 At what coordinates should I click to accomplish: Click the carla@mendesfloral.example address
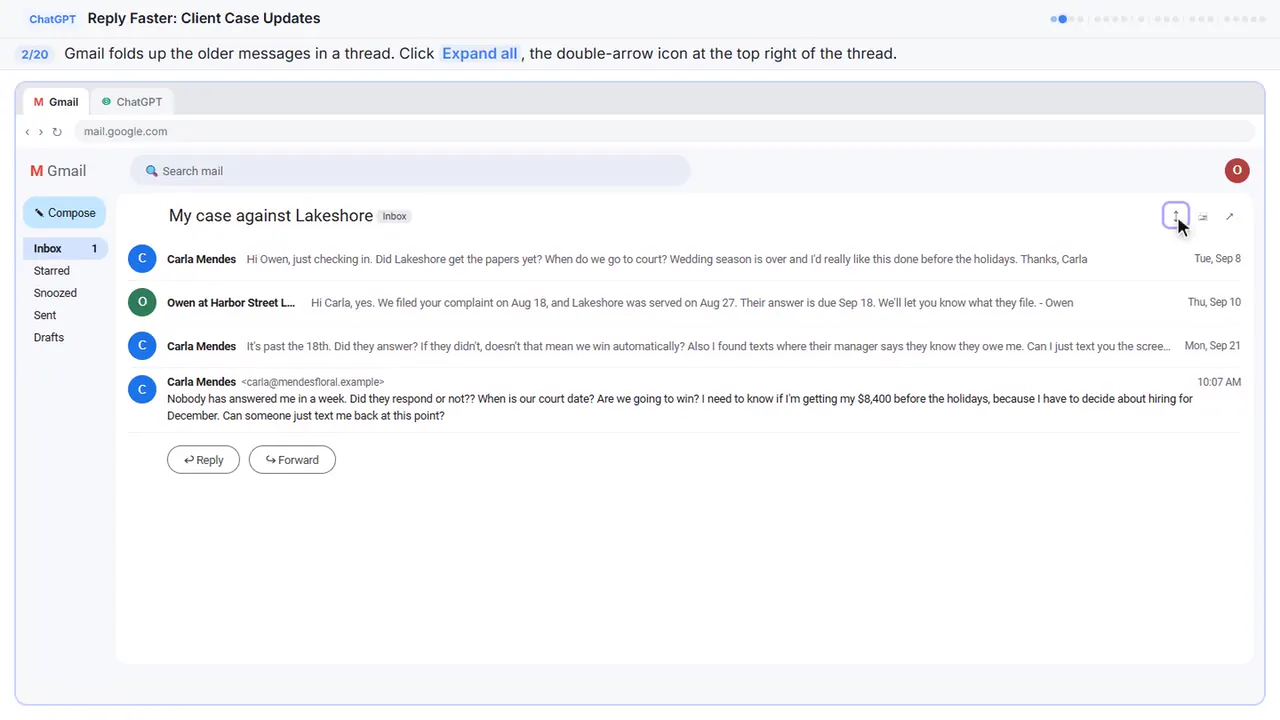(x=313, y=382)
